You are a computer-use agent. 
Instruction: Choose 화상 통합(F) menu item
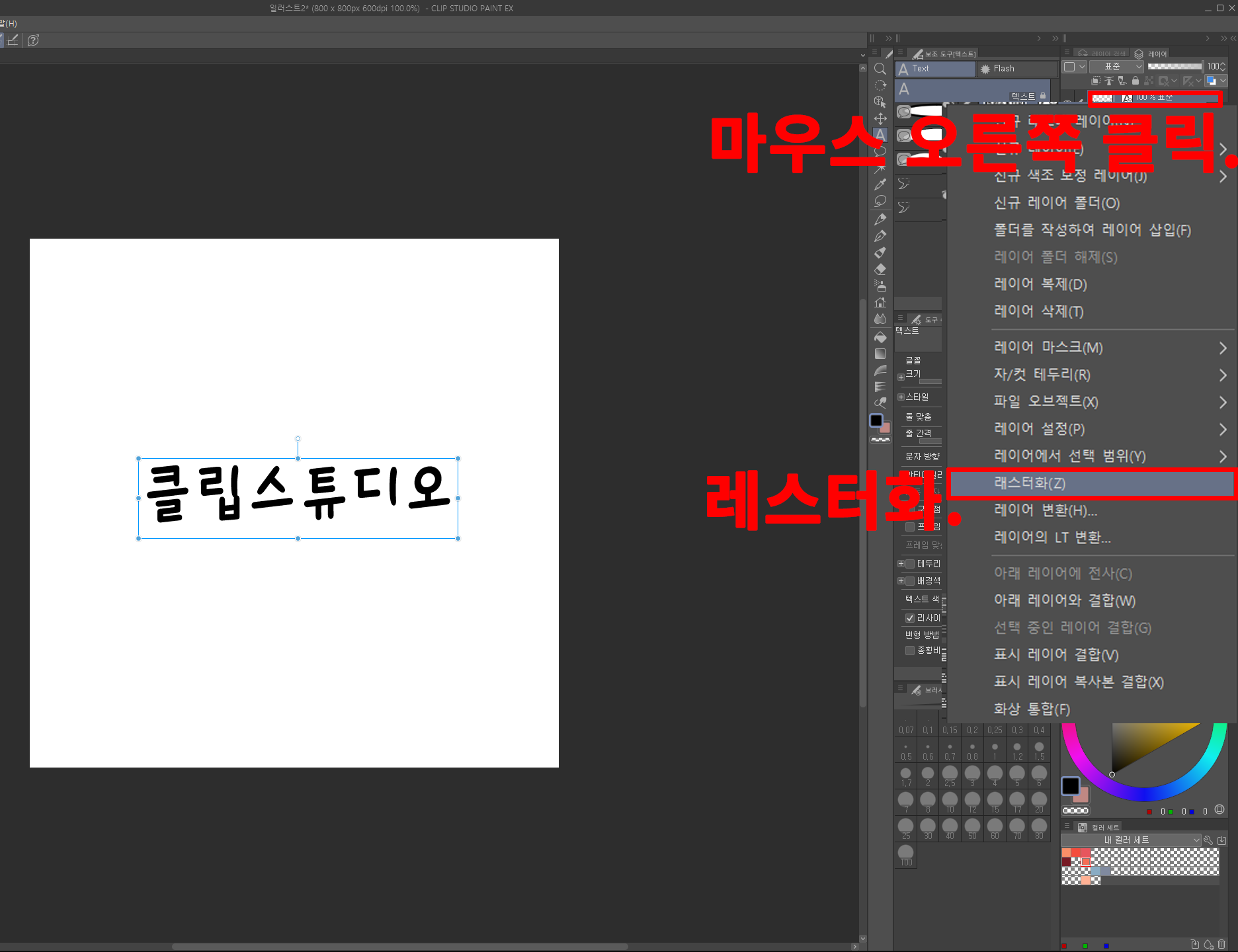pos(1092,709)
